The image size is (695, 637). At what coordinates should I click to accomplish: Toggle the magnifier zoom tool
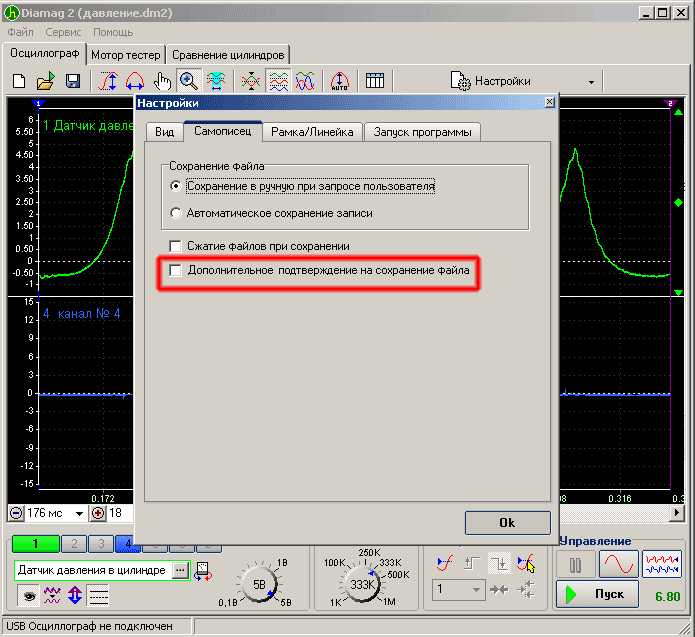189,81
